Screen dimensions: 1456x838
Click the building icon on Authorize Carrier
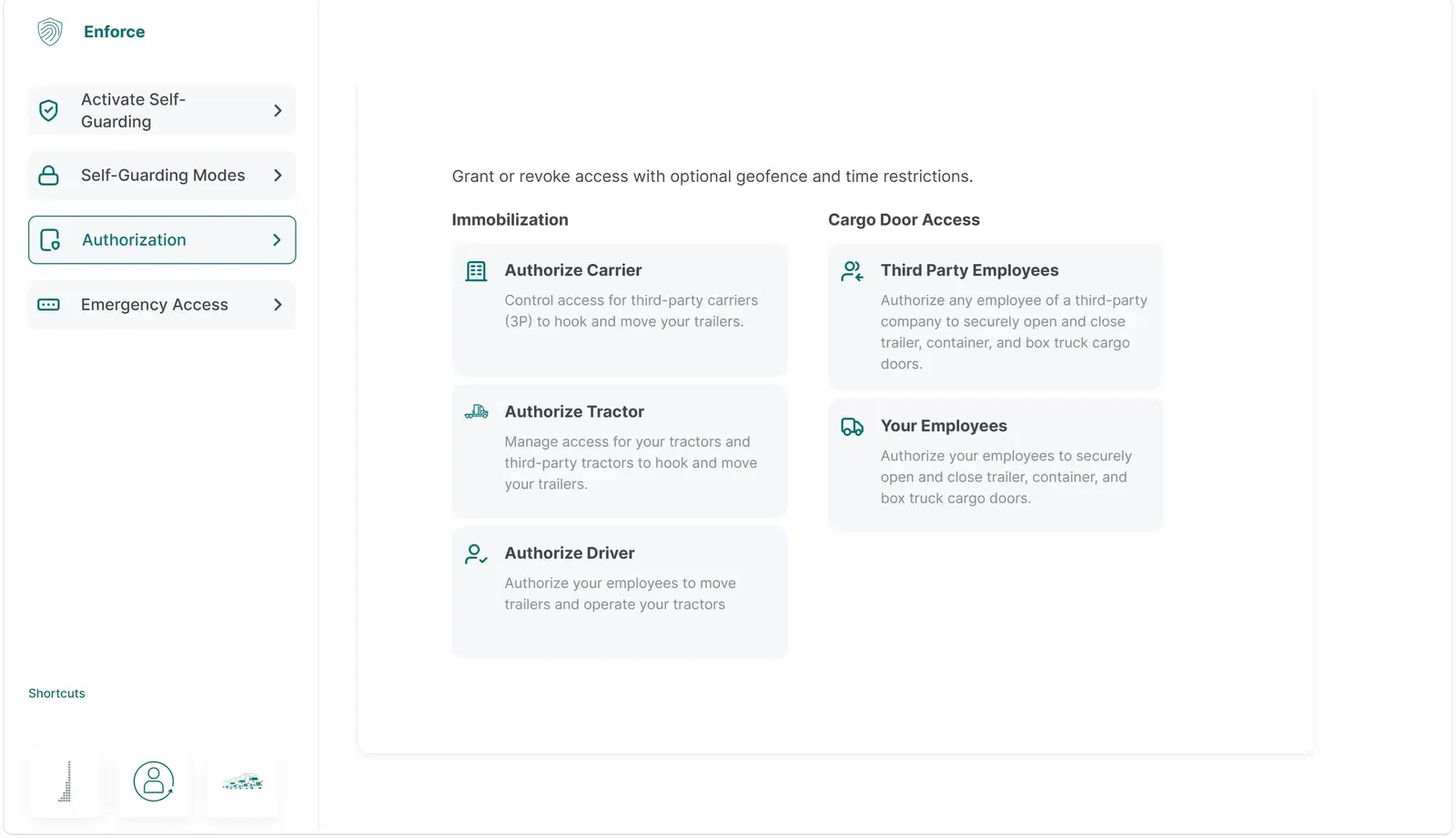476,271
